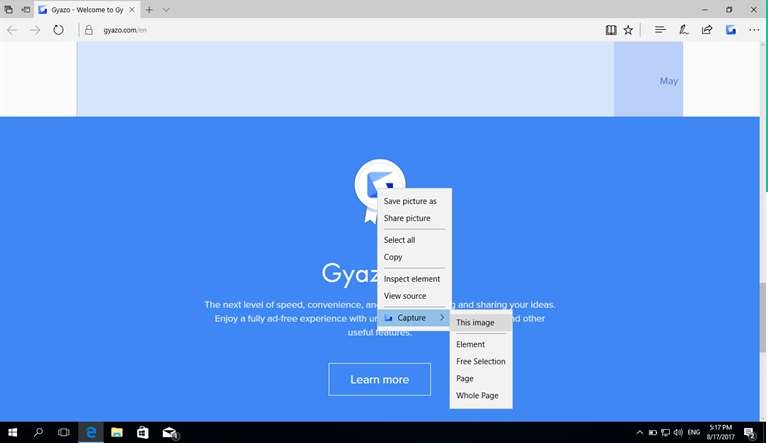The width and height of the screenshot is (768, 443).
Task: Click the Edge taskbar icon
Action: point(91,432)
